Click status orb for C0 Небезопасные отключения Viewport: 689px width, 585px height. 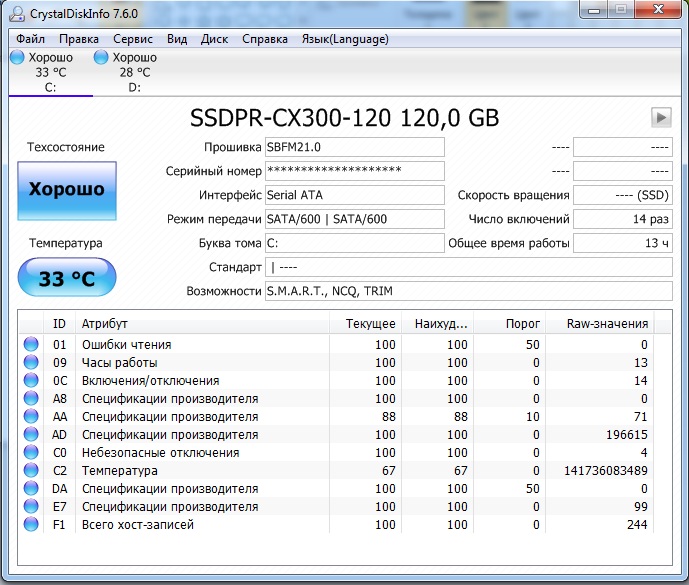coord(31,452)
